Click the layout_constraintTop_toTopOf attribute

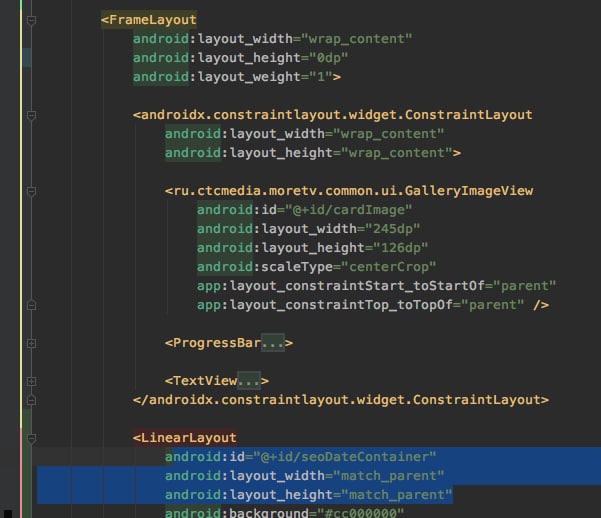tap(360, 305)
